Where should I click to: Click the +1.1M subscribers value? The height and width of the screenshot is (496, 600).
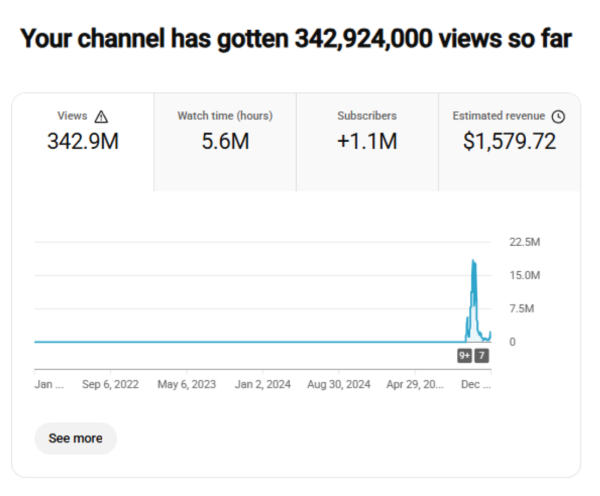coord(367,142)
